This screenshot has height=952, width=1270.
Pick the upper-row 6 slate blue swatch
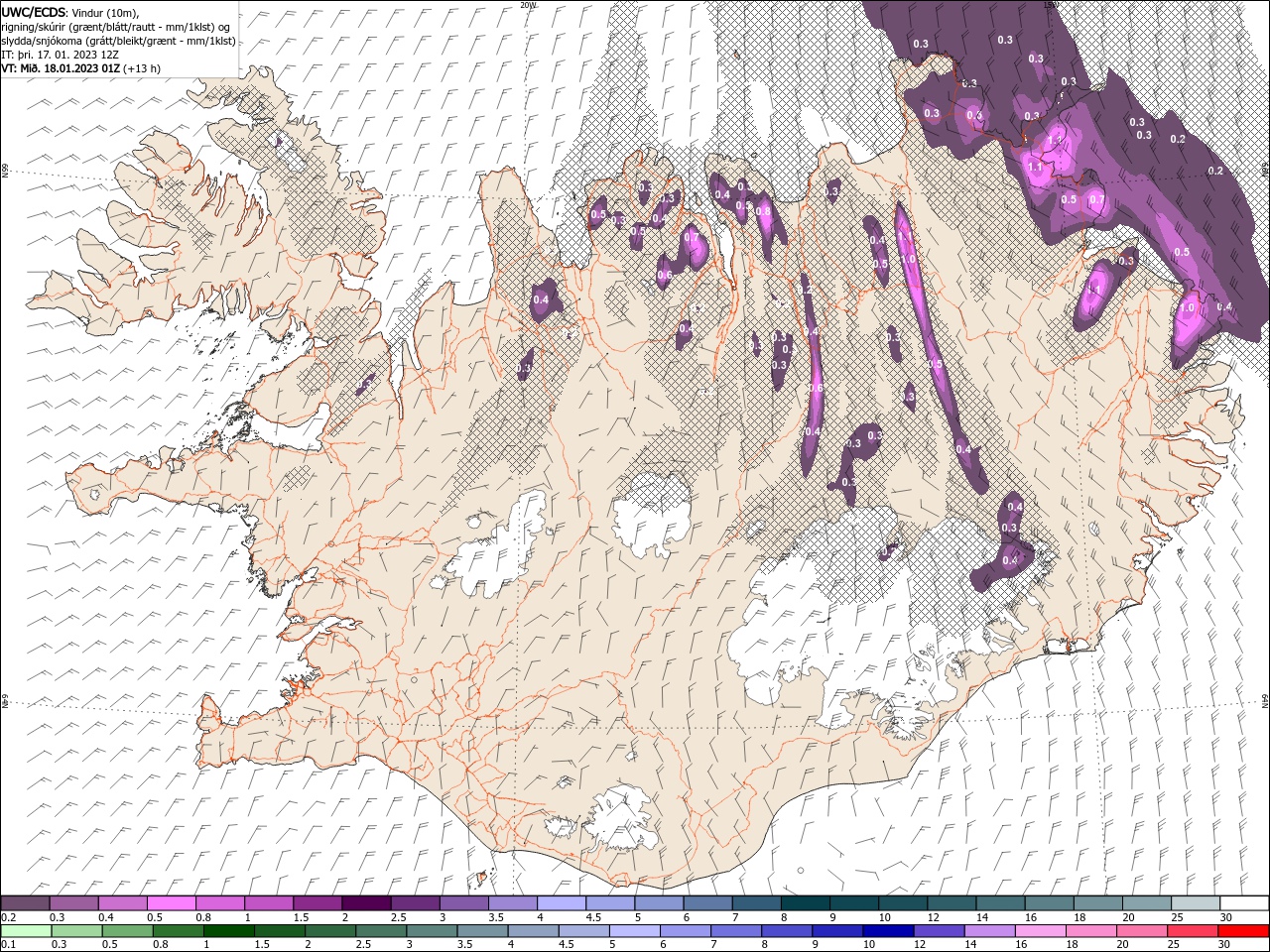coord(708,902)
